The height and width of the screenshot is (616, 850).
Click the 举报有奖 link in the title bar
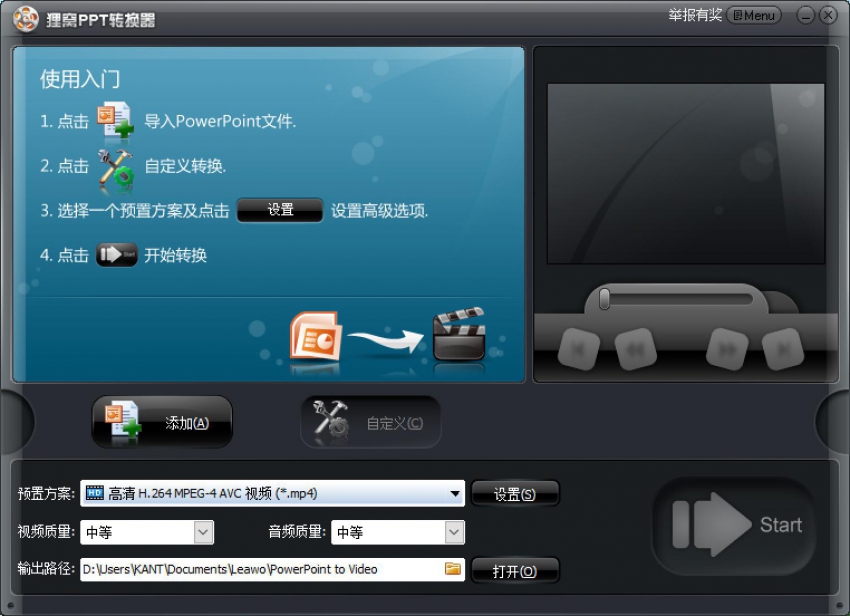point(695,15)
